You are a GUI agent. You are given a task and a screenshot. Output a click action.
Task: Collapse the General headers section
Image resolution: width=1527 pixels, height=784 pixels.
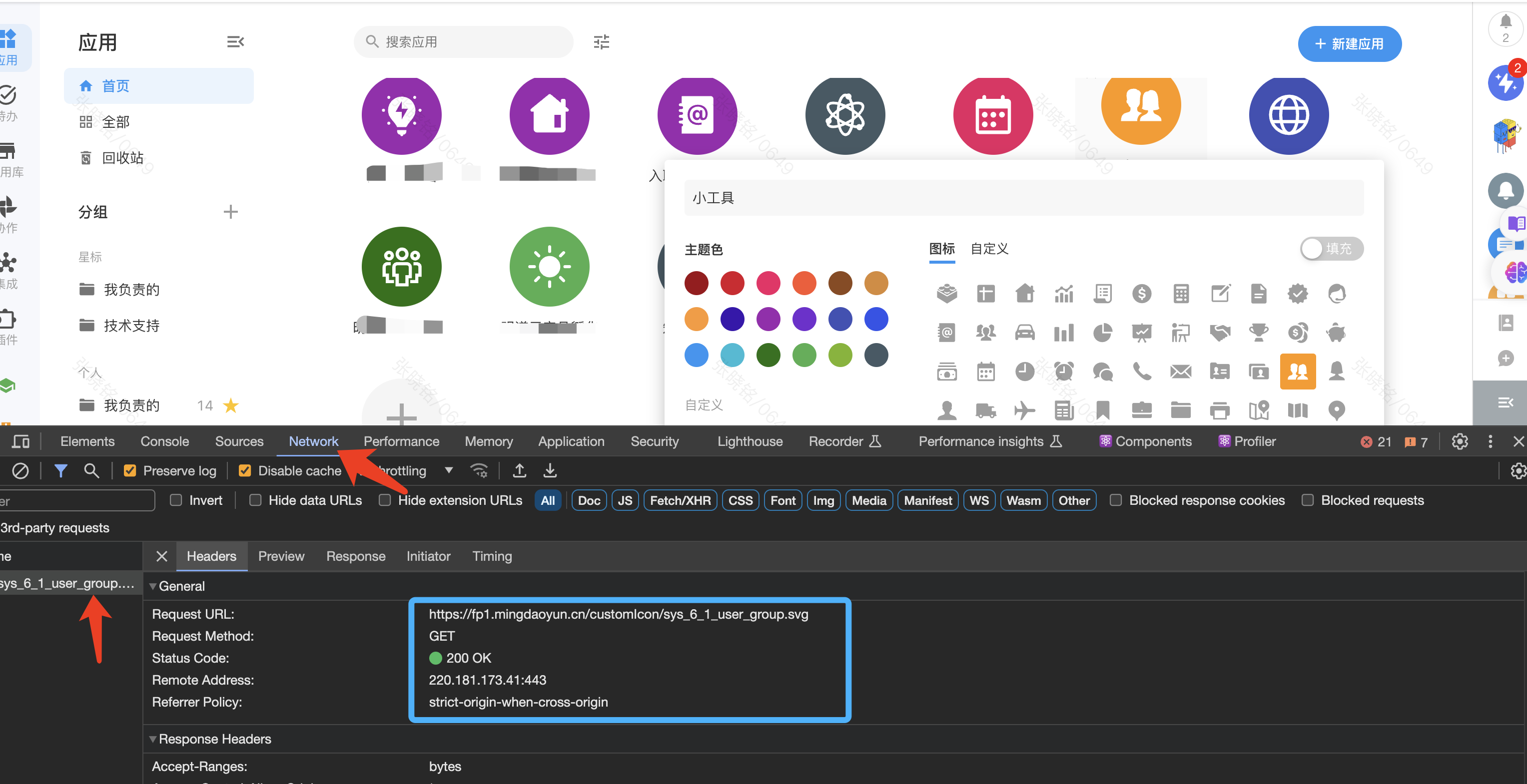tap(153, 586)
